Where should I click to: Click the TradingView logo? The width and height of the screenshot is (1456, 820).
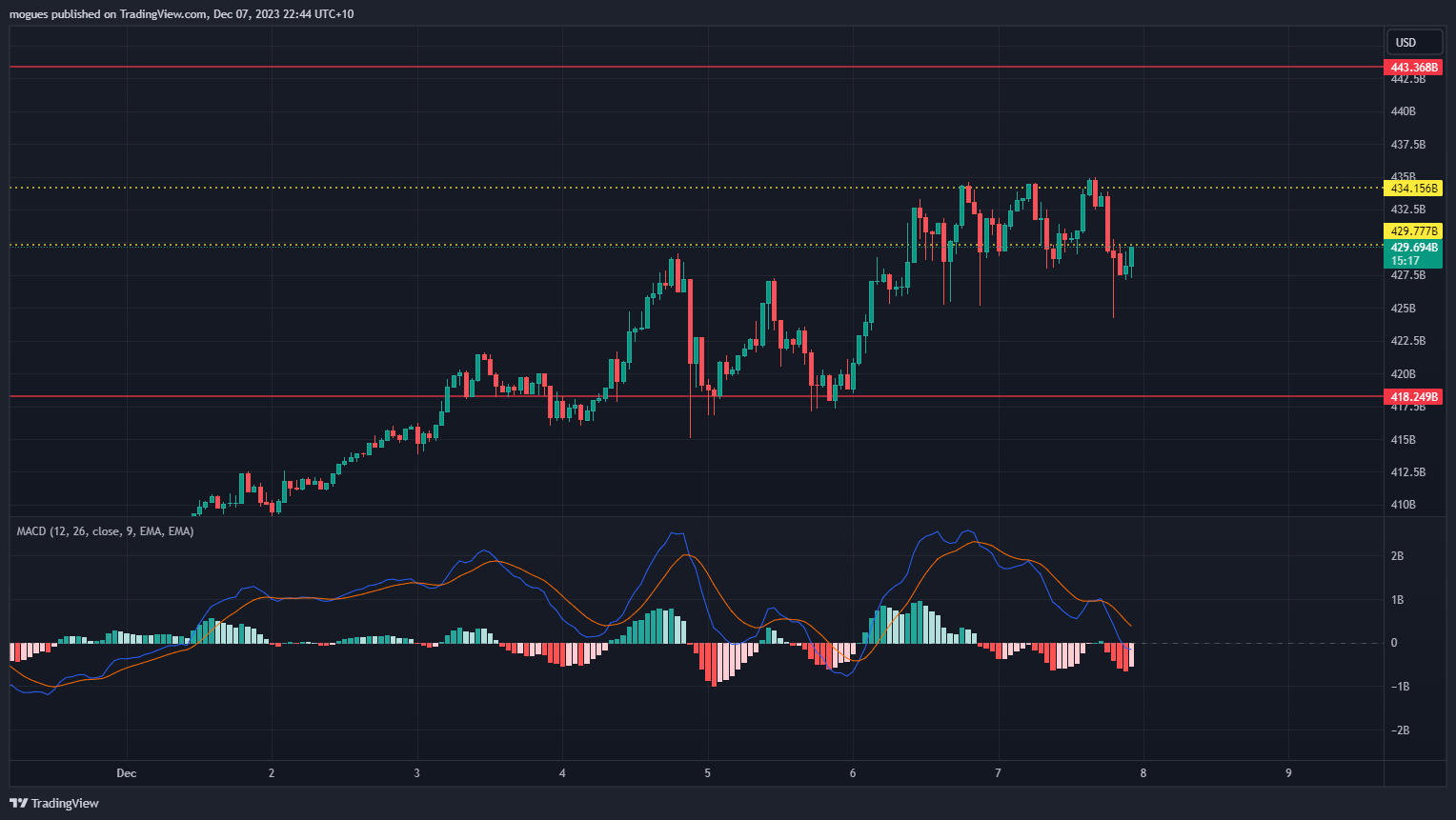[54, 803]
